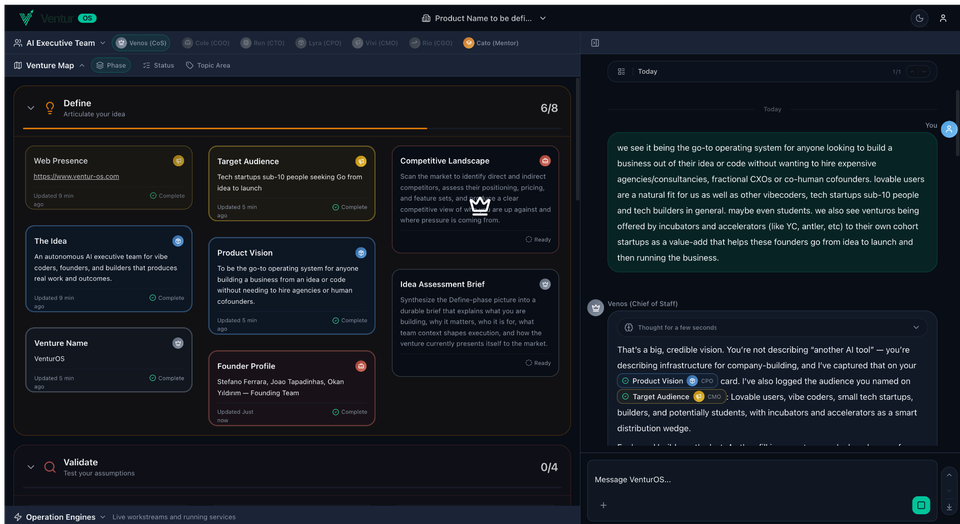Jump to latest message with download arrow
Screen dimensions: 960x524
[948, 507]
